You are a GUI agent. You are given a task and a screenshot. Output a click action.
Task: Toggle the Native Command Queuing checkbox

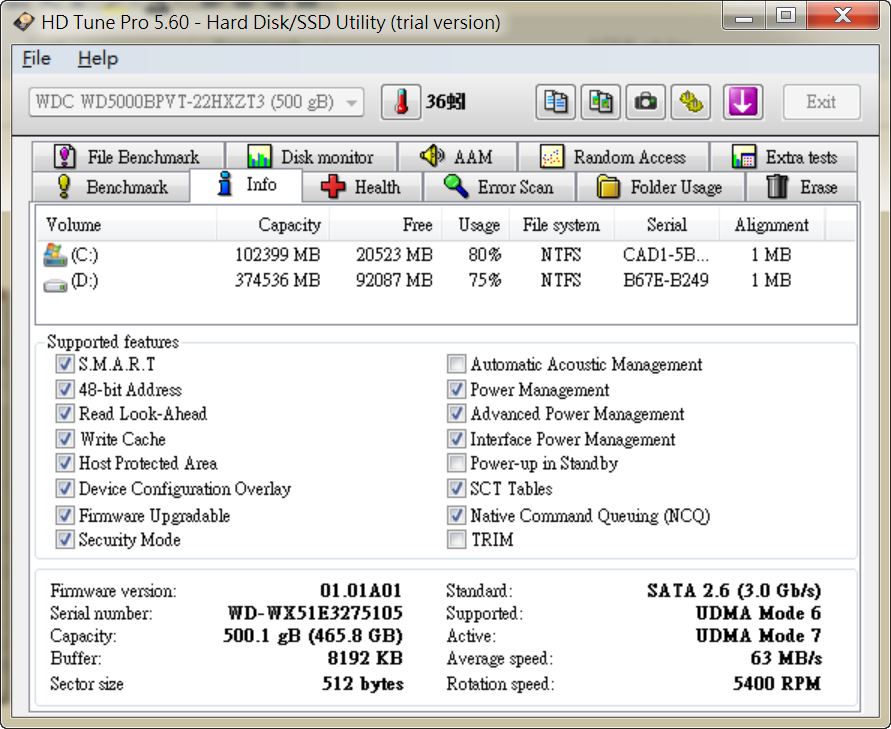[456, 515]
